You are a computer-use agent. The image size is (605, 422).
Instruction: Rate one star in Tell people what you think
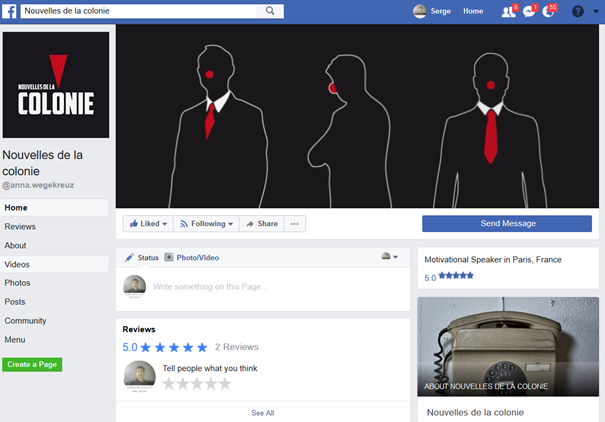coord(169,384)
